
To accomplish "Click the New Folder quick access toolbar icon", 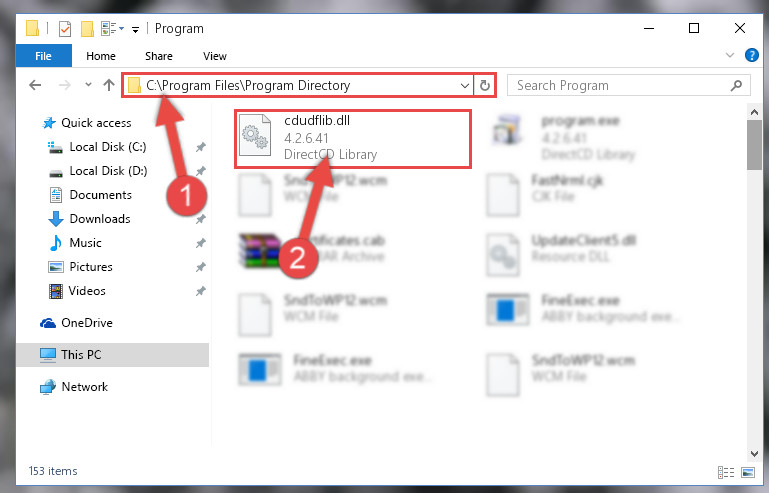I will point(87,29).
